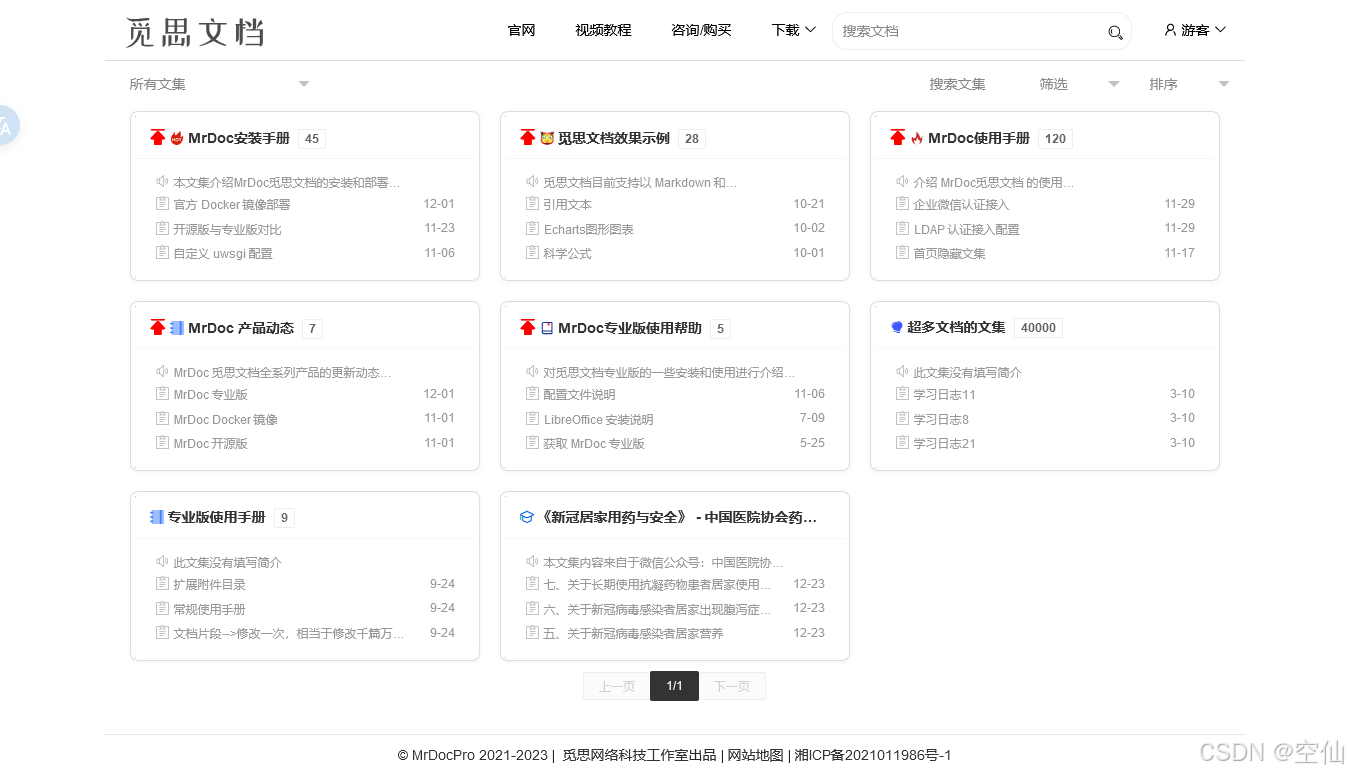Click the speaker icon in MrDoc使用手册 card
Image resolution: width=1349 pixels, height=774 pixels.
pyautogui.click(x=901, y=181)
